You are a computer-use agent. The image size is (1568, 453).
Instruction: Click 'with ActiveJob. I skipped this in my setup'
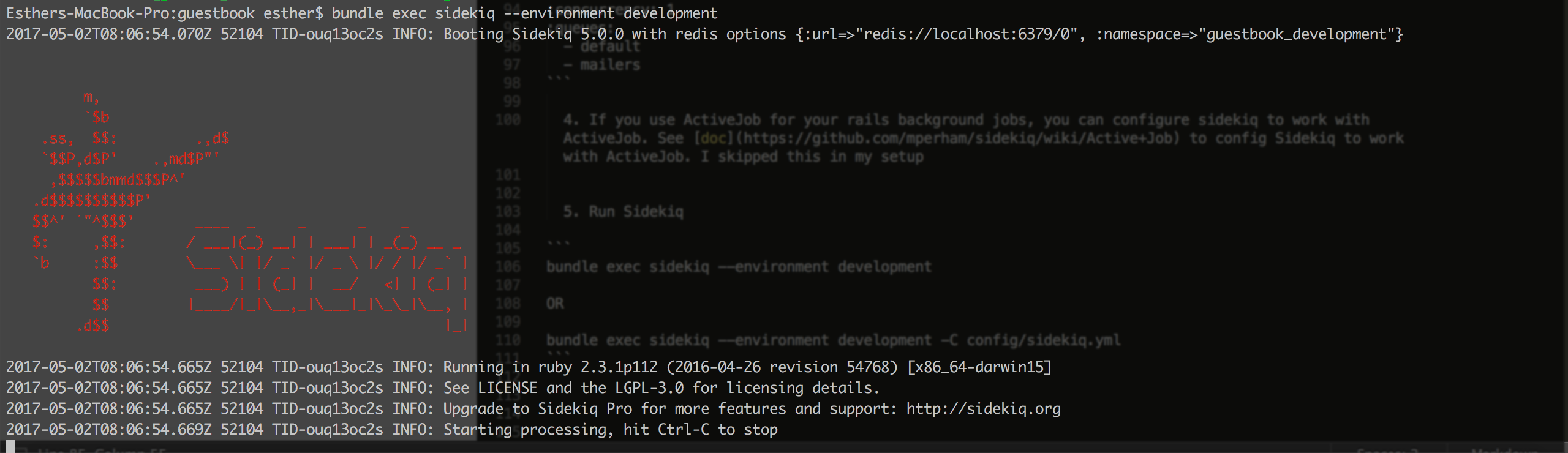coord(744,157)
